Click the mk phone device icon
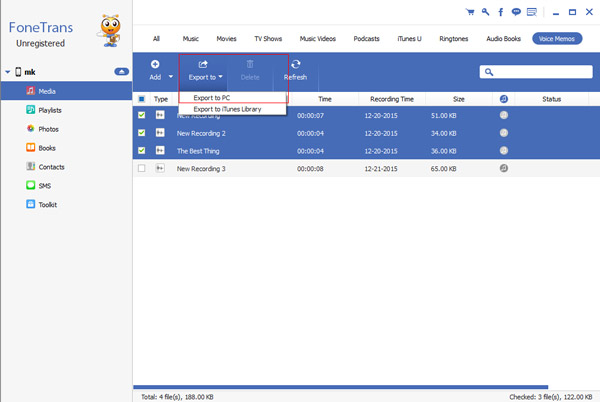Screen dimensions: 600x402 18,72
